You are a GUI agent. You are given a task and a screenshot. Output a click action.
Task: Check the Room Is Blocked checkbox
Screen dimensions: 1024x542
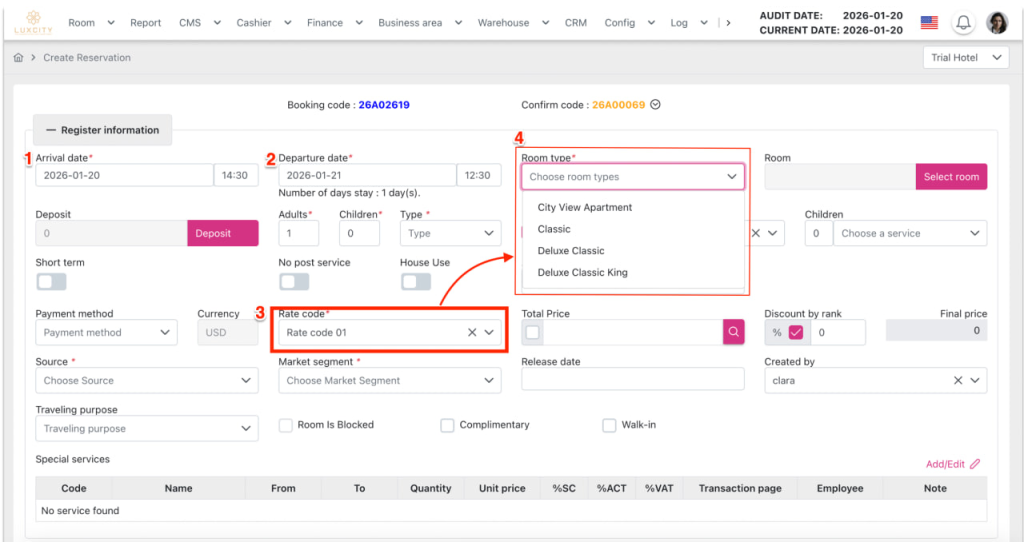pyautogui.click(x=286, y=425)
